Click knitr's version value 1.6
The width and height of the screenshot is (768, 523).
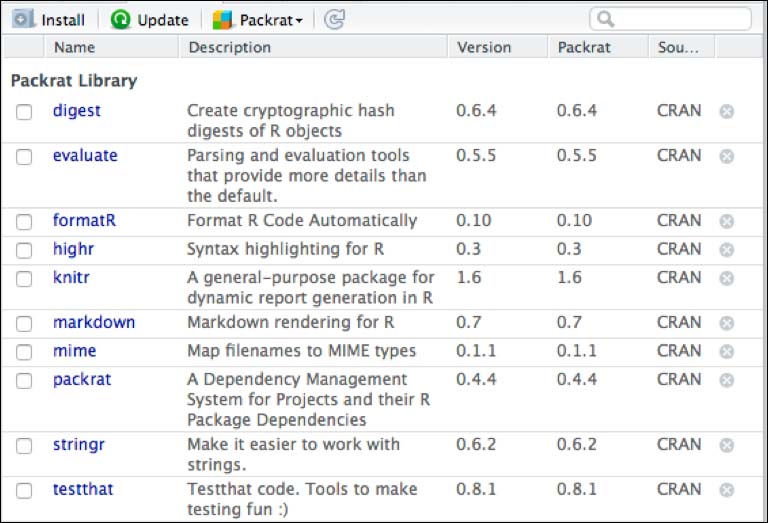tap(469, 278)
